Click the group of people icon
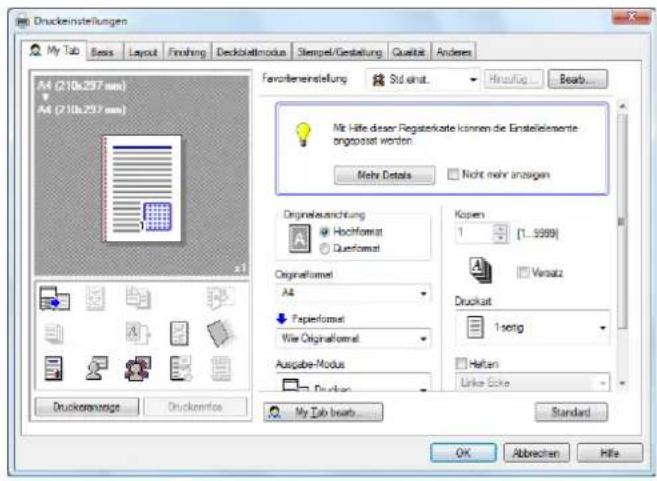Viewport: 657px width, 481px height. (x=138, y=368)
